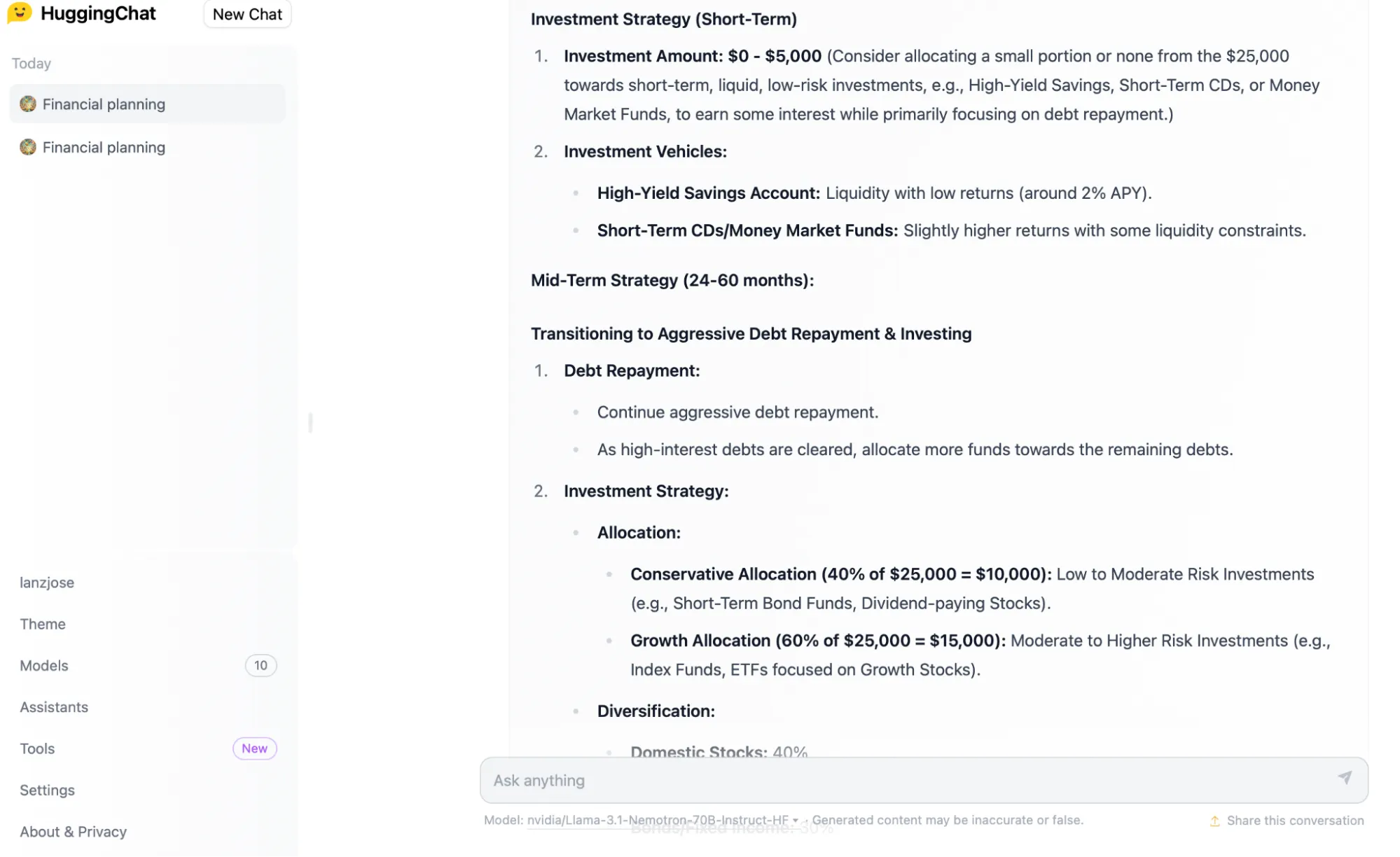
Task: Click the HuggingChat smiley logo icon
Action: pos(20,13)
